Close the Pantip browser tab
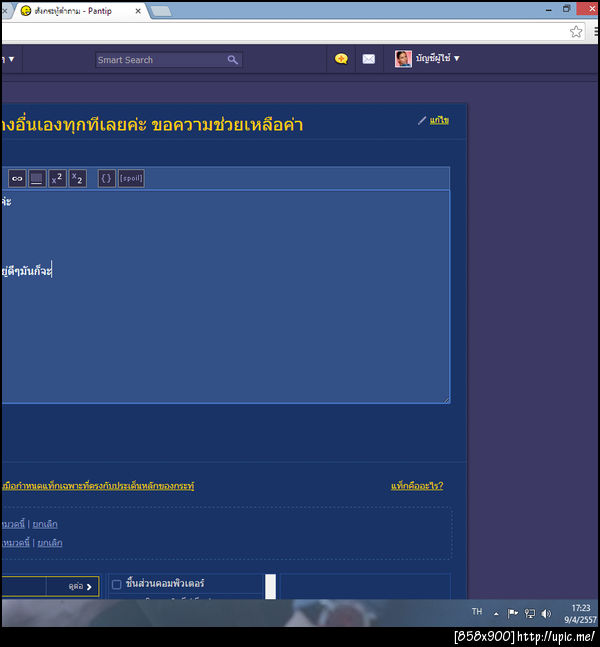Screen dimensions: 600x647 (x=138, y=11)
